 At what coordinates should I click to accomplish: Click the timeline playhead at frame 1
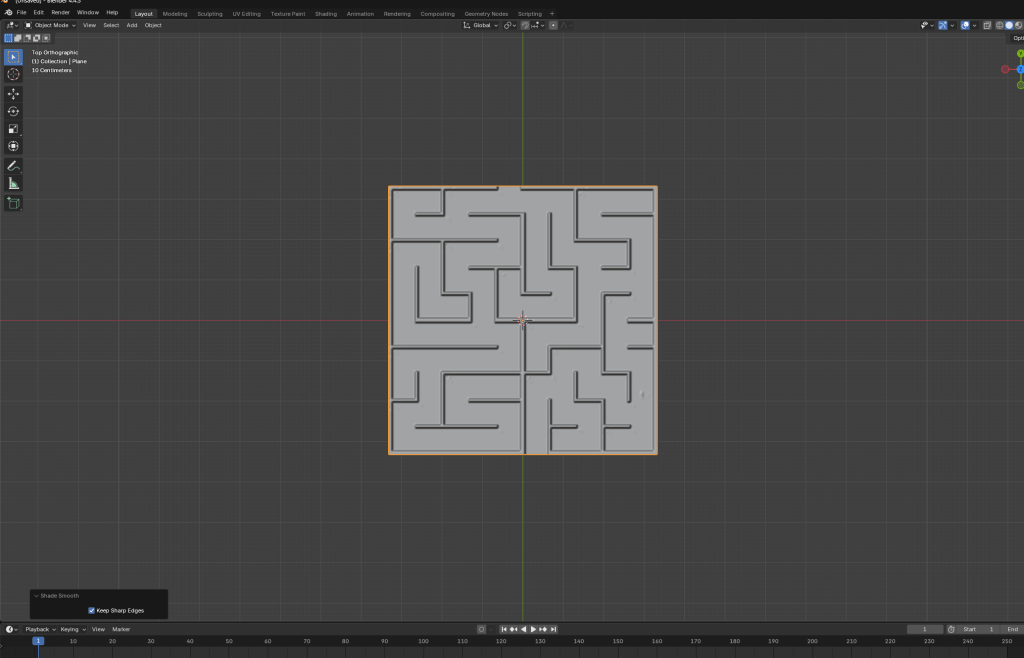38,641
